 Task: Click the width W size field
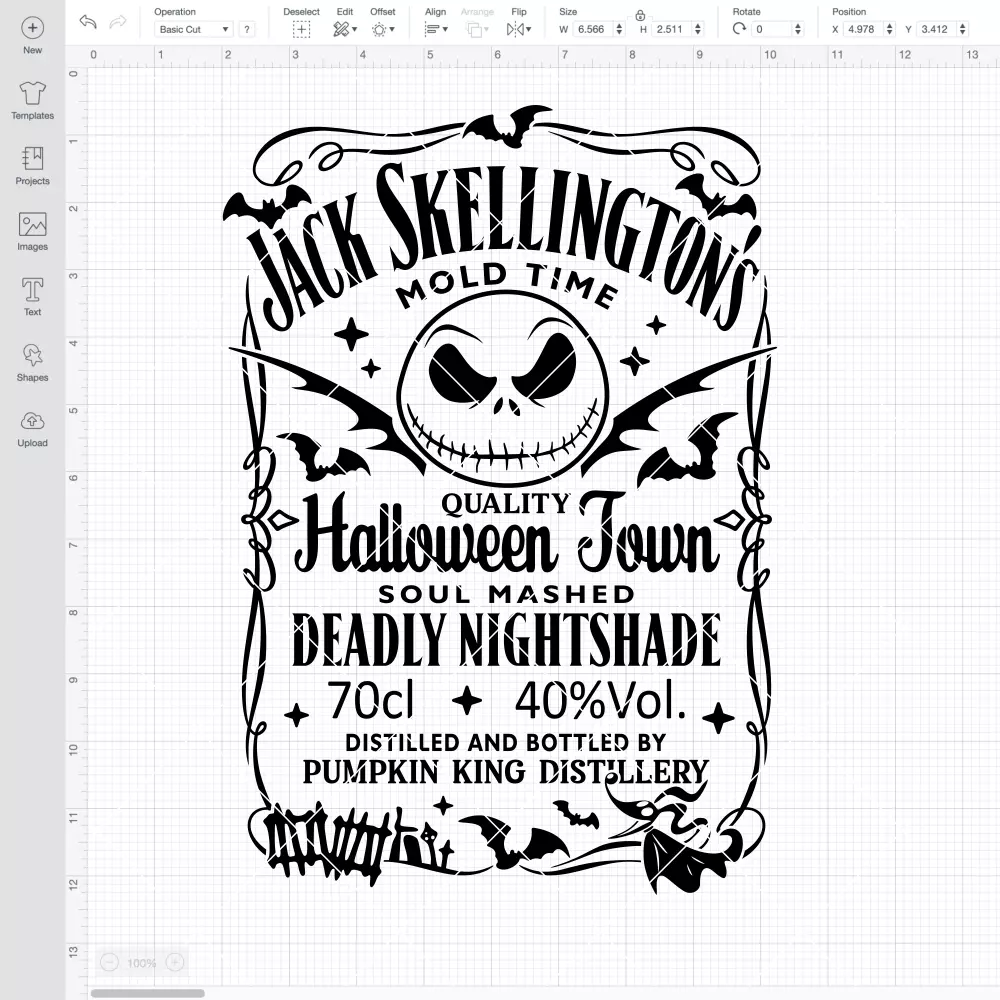pos(591,29)
